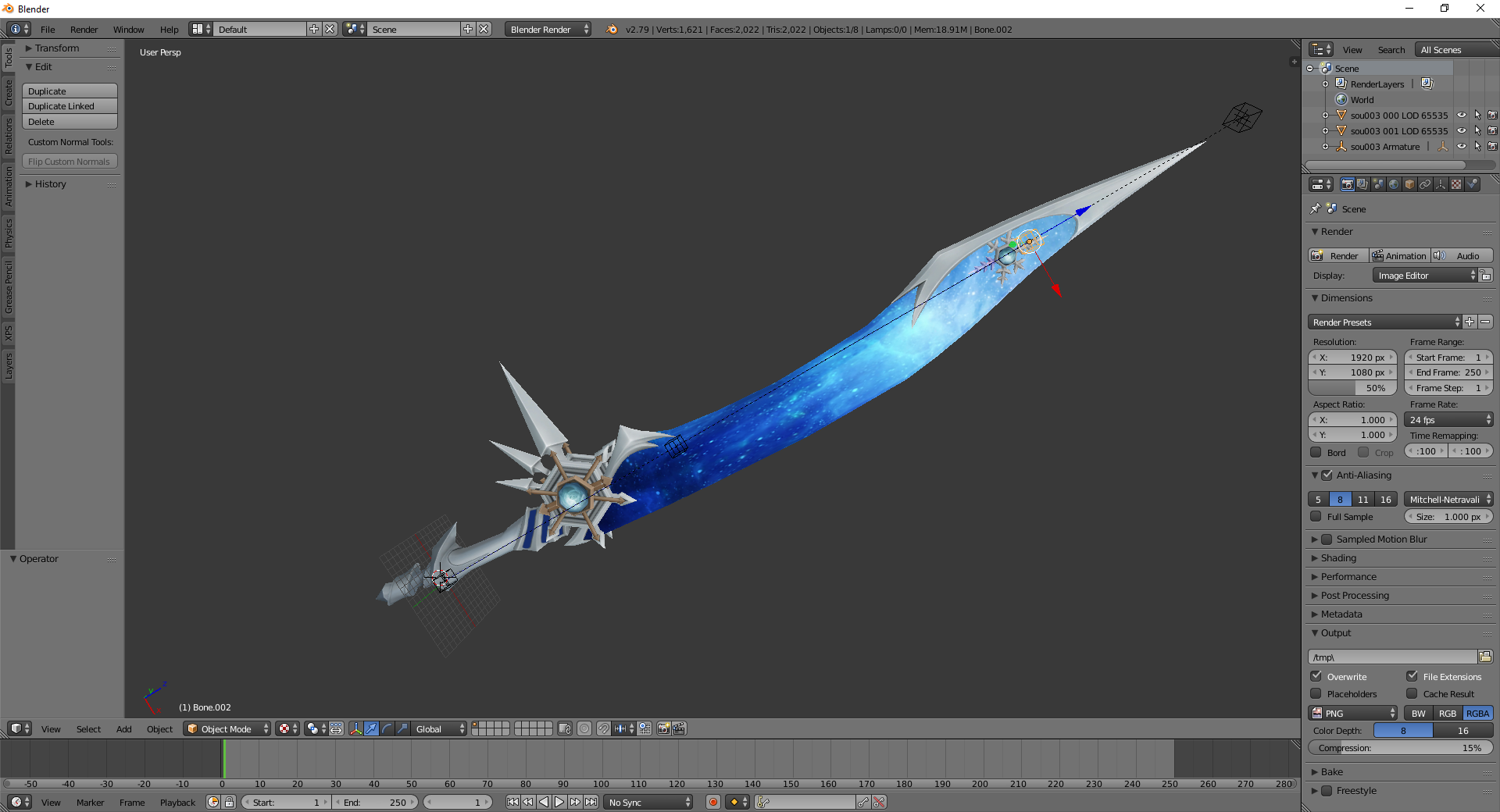Toggle automatic keyframe record button
Image resolution: width=1500 pixels, height=812 pixels.
click(713, 802)
